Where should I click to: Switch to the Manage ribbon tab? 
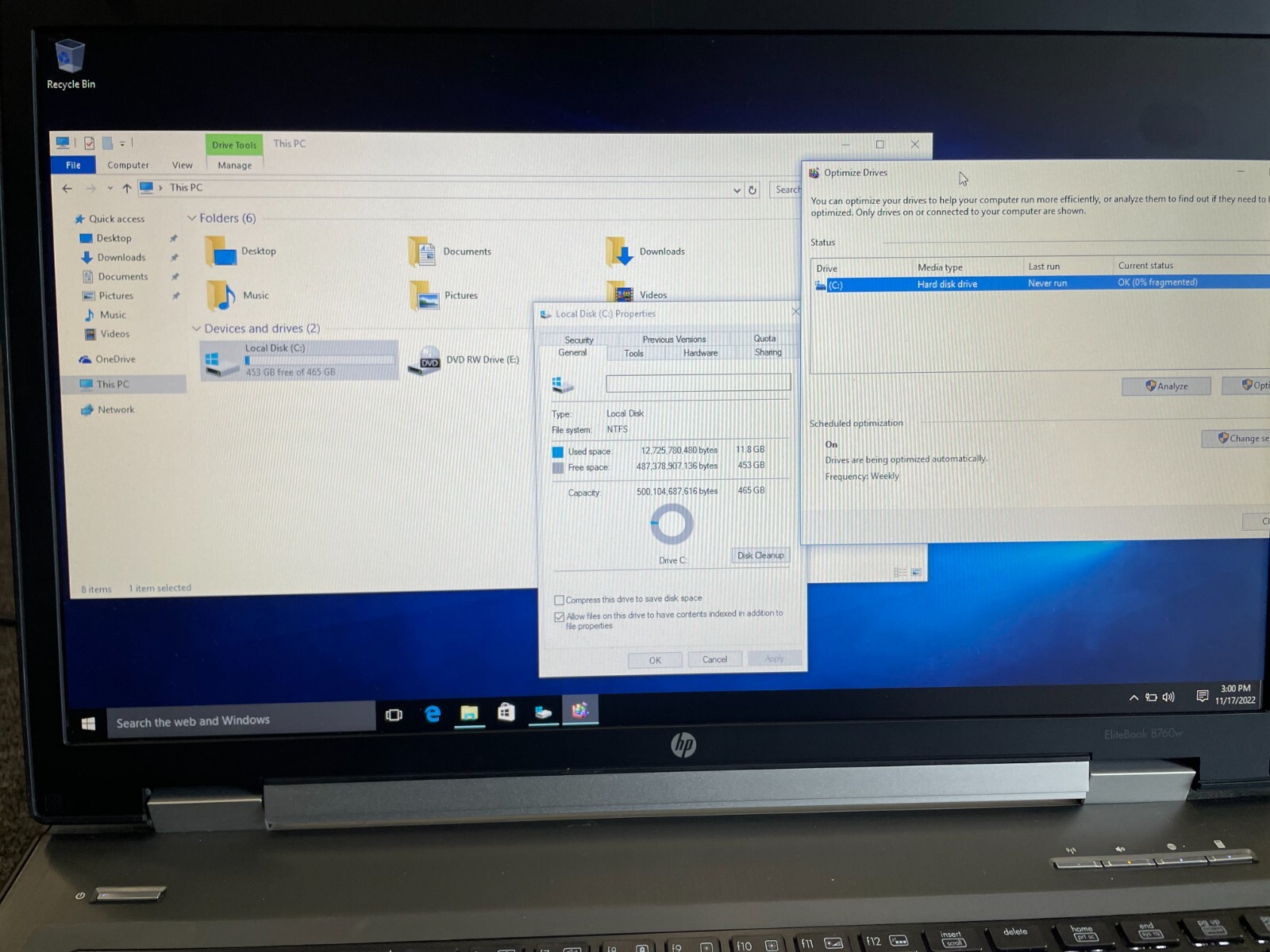pos(235,165)
